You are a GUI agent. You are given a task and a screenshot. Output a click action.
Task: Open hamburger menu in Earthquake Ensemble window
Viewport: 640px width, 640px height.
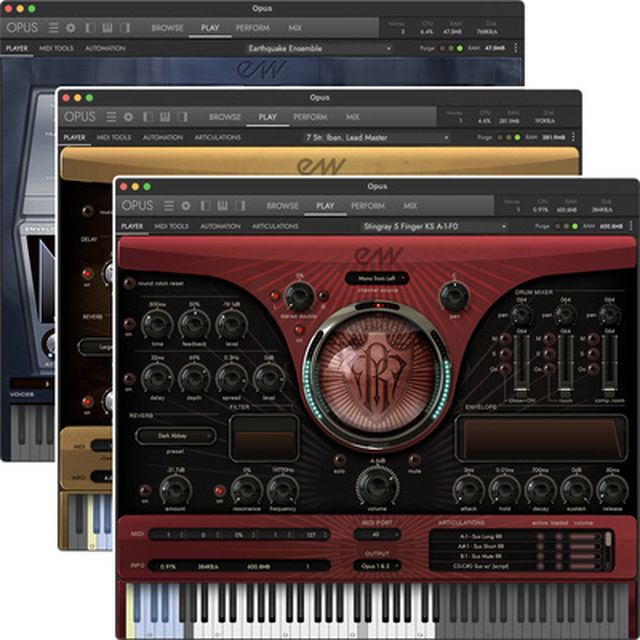[x=54, y=28]
